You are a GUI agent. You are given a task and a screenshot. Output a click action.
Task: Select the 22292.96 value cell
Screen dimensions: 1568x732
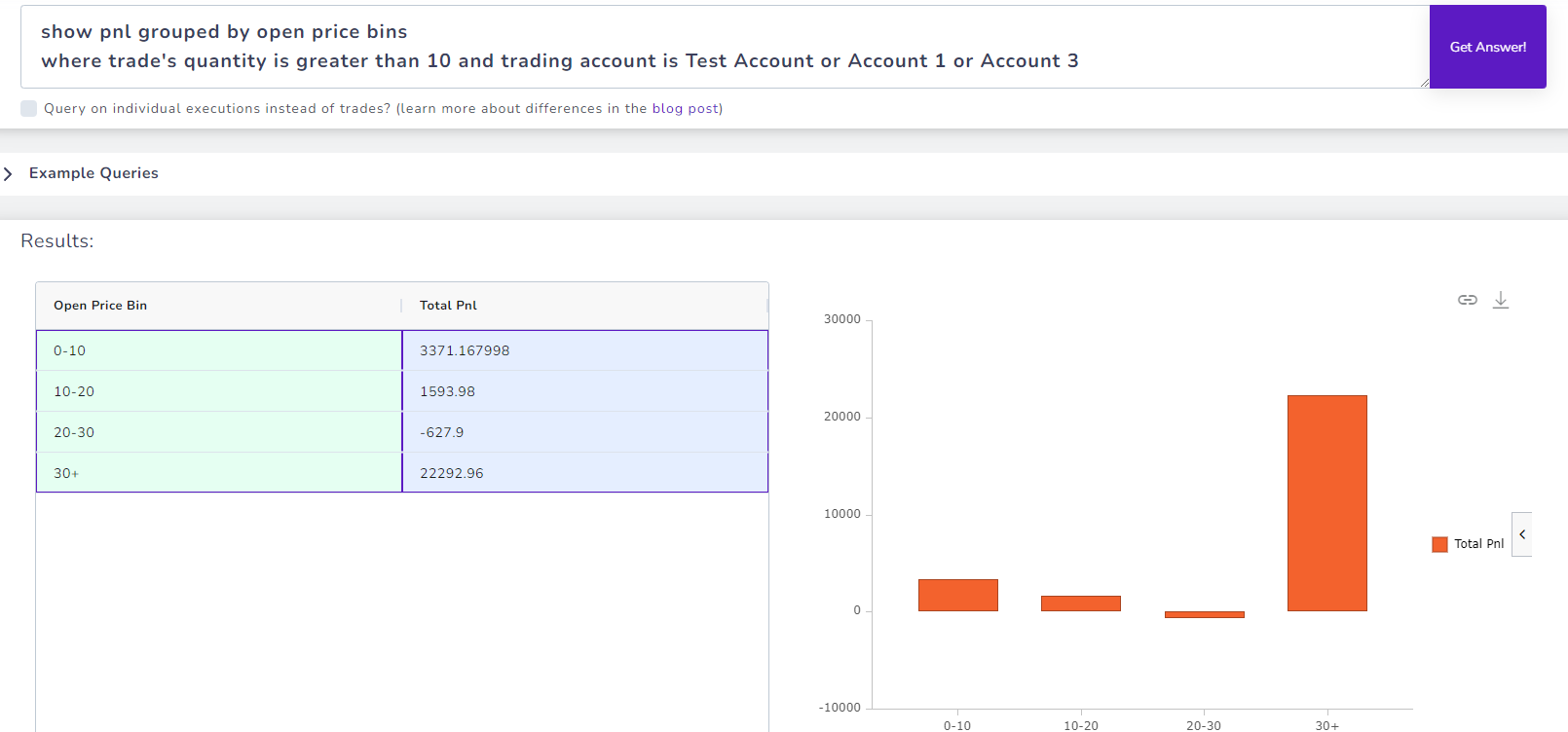pos(585,473)
